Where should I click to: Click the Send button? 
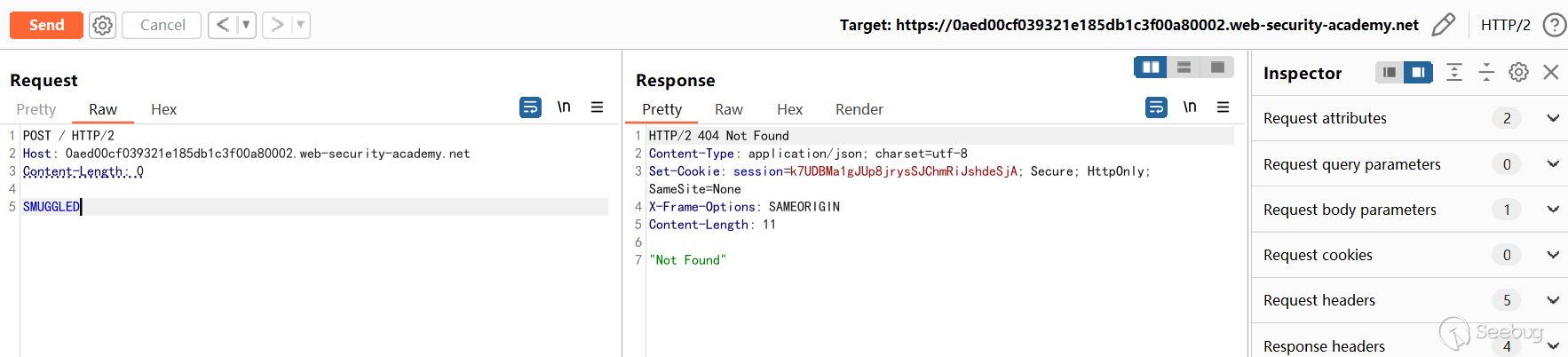click(x=46, y=25)
